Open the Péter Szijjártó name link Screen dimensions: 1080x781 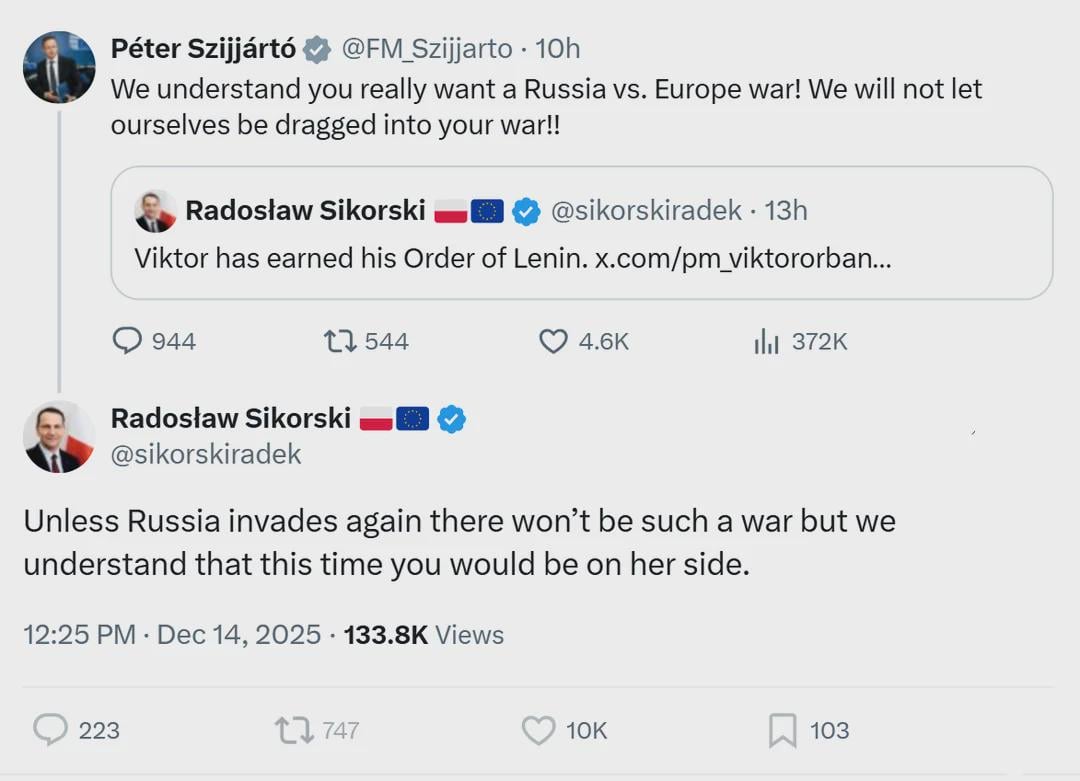(203, 48)
